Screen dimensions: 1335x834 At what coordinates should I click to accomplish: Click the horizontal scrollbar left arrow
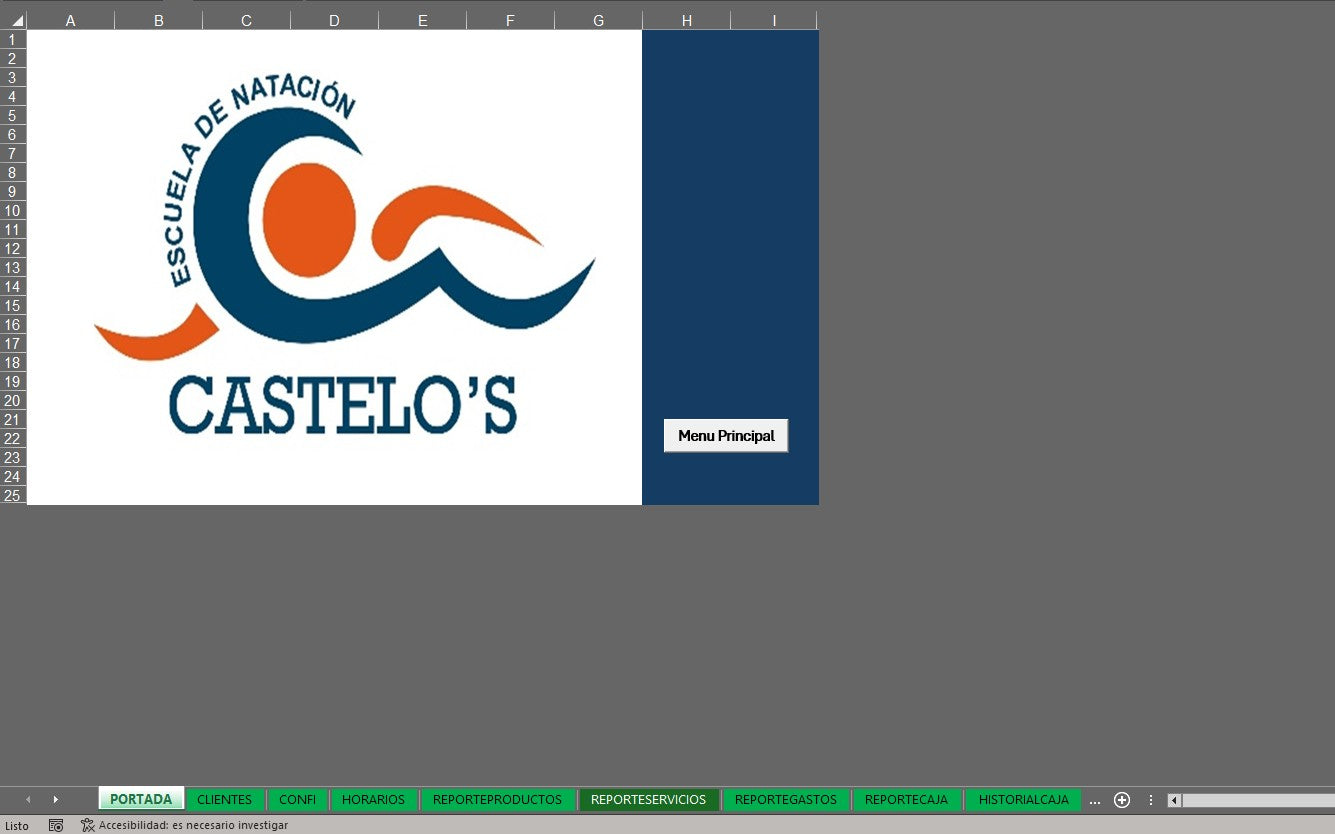point(1174,800)
